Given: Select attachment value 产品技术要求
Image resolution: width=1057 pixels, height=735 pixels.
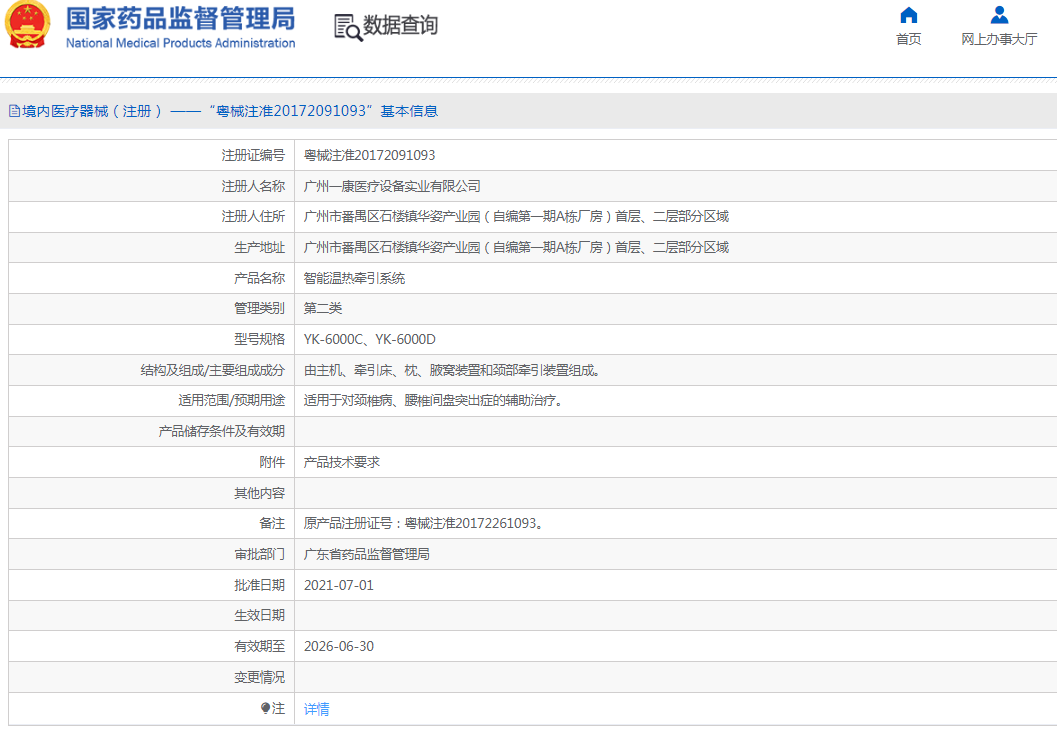Looking at the screenshot, I should tap(342, 462).
